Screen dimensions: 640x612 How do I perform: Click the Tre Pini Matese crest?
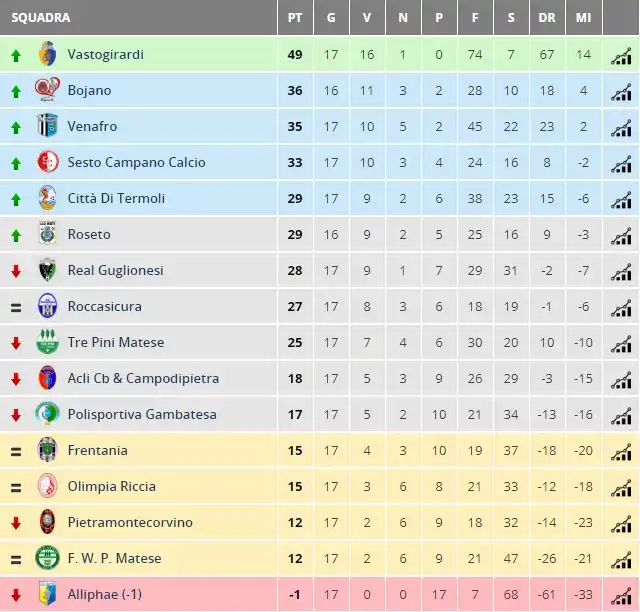[x=47, y=342]
